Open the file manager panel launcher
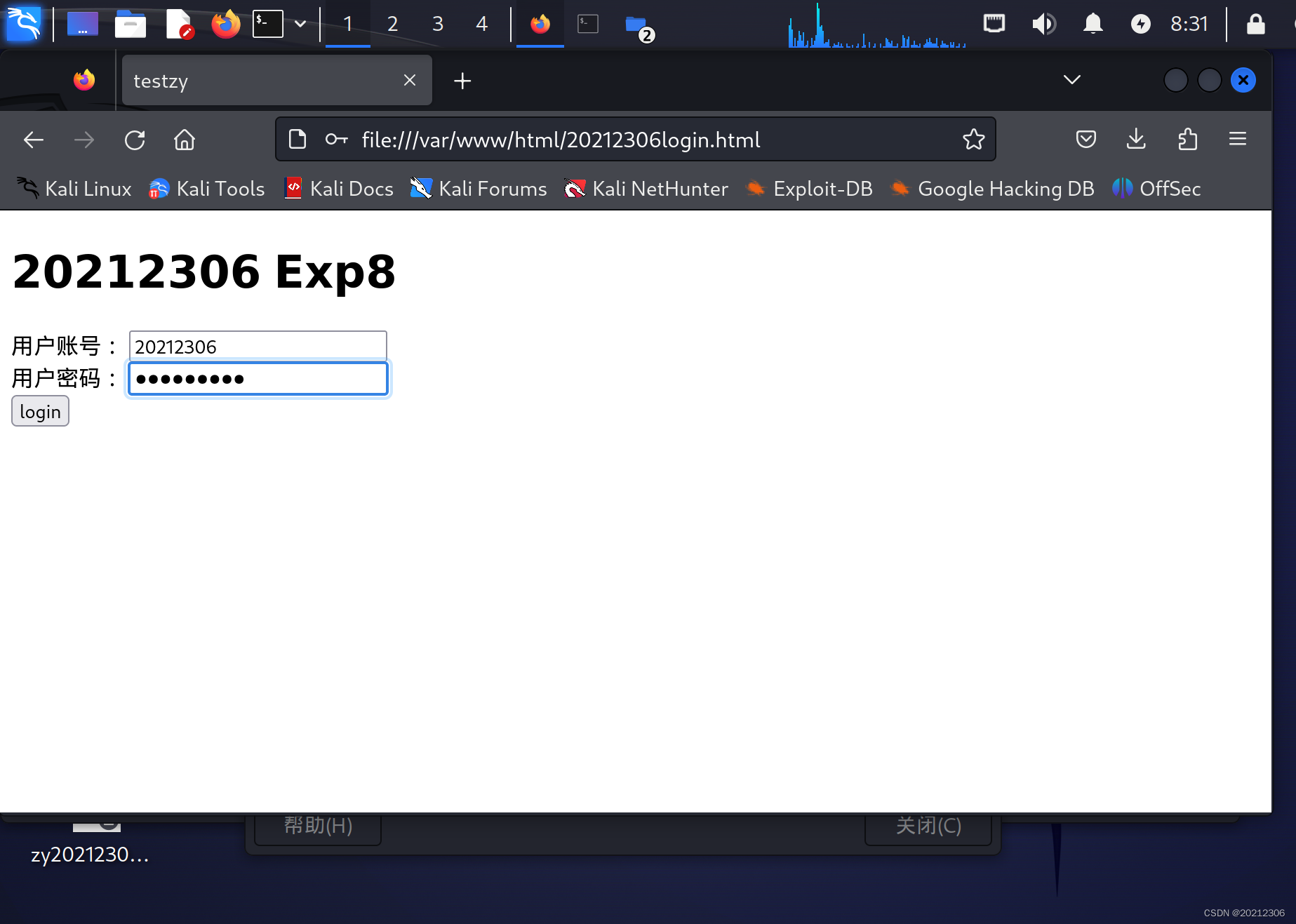Viewport: 1296px width, 924px height. click(x=131, y=24)
